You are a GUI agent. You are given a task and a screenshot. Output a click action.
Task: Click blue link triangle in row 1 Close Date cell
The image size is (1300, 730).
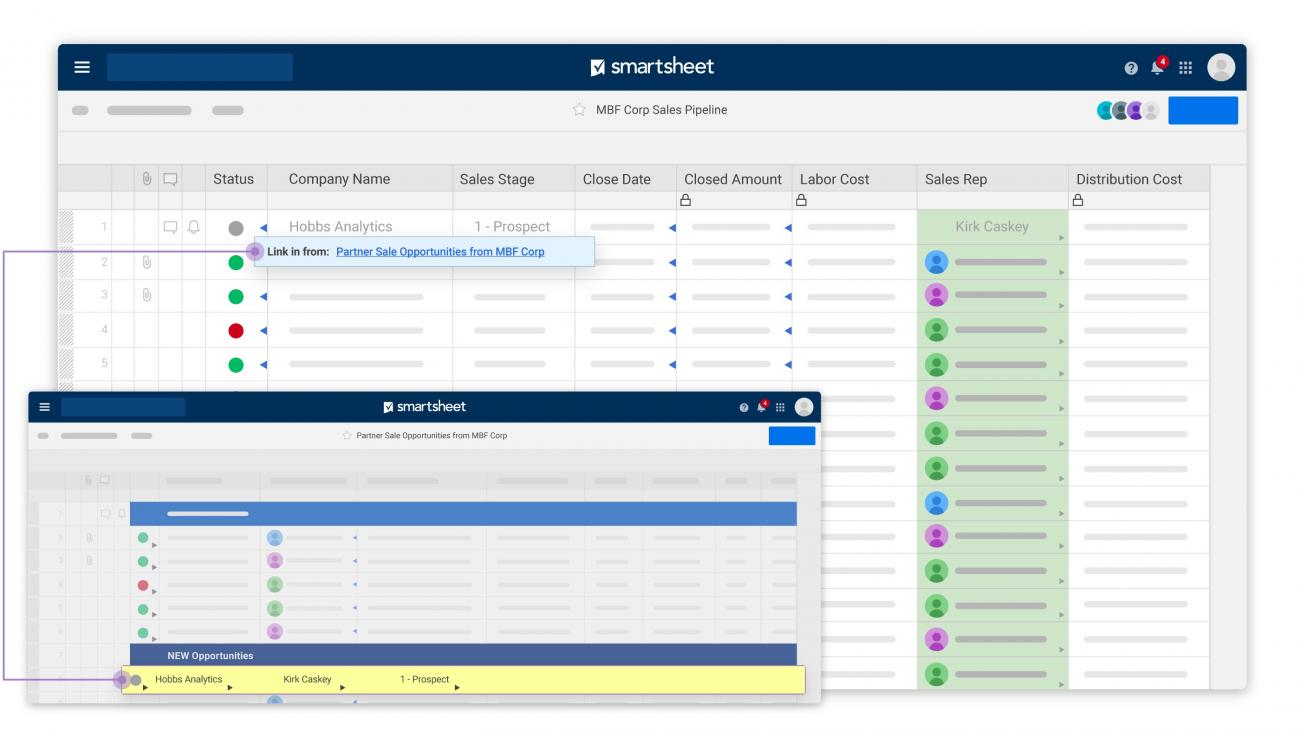tap(672, 228)
